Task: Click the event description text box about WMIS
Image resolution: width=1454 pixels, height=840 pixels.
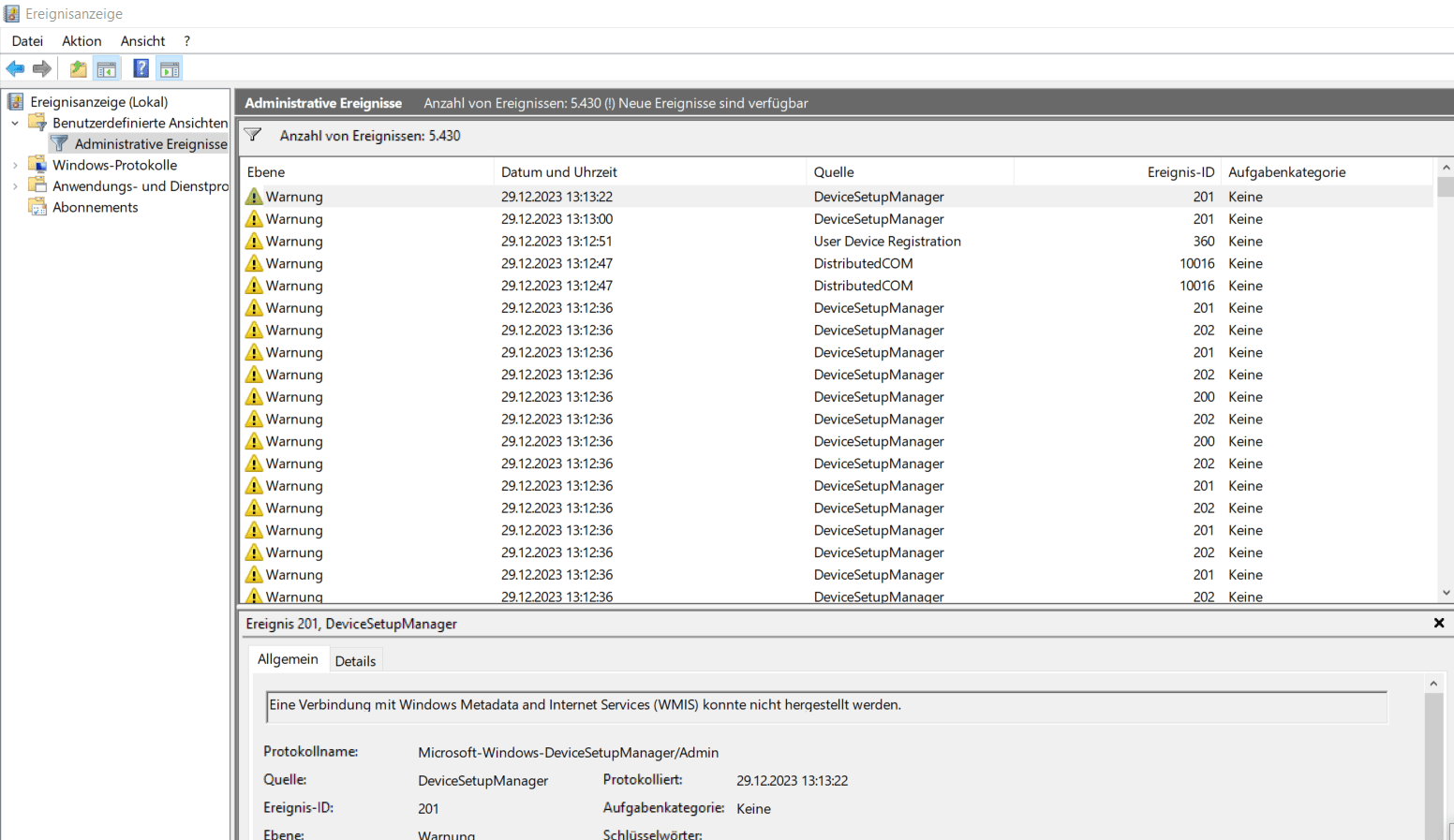Action: pyautogui.click(x=826, y=707)
